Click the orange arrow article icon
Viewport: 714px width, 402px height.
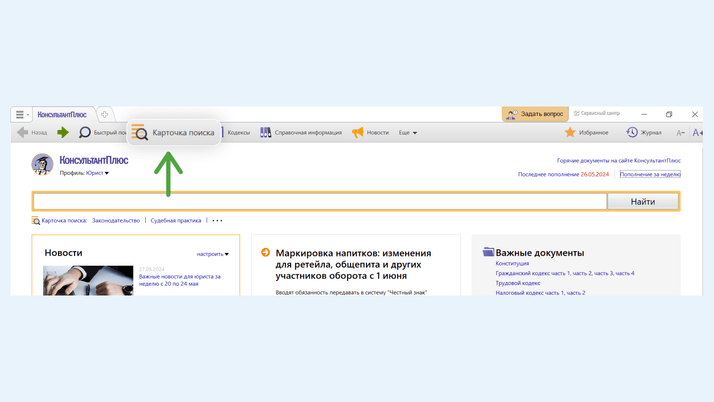[x=265, y=252]
